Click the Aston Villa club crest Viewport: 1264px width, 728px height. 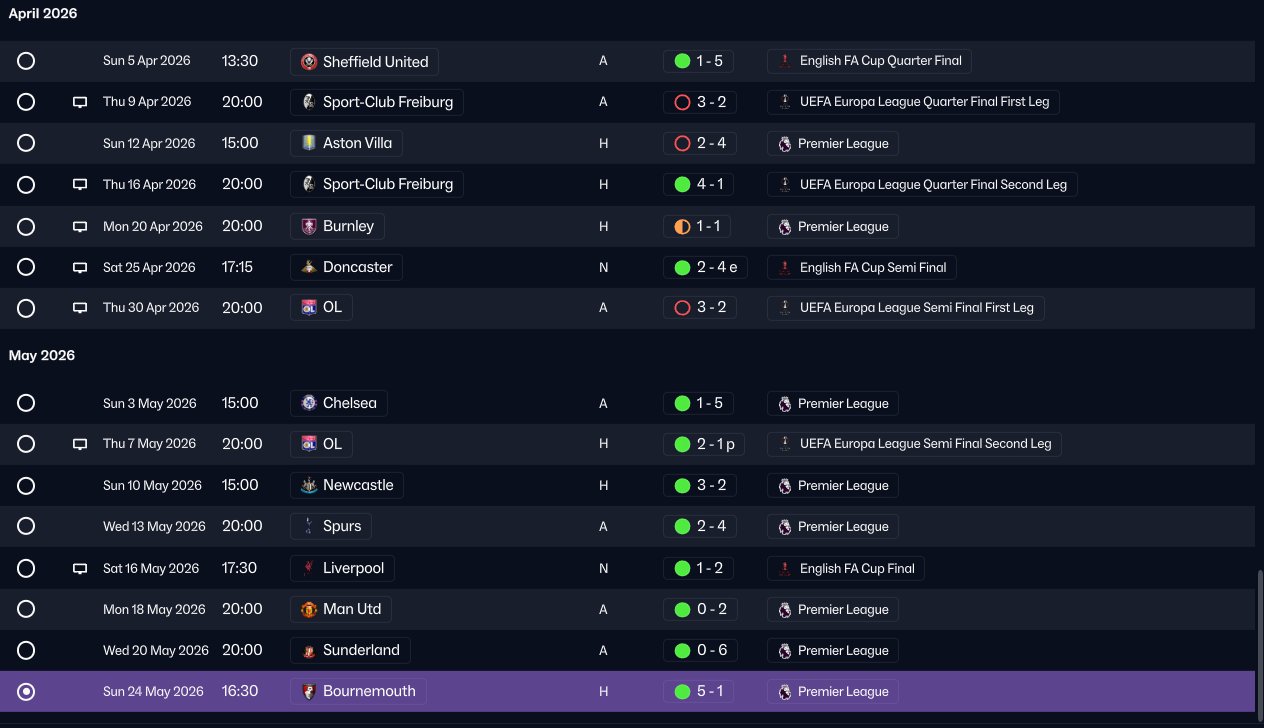(x=309, y=144)
